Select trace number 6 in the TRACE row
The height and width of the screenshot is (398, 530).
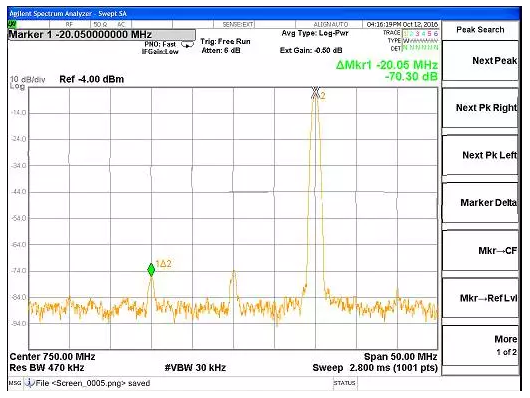coord(435,33)
